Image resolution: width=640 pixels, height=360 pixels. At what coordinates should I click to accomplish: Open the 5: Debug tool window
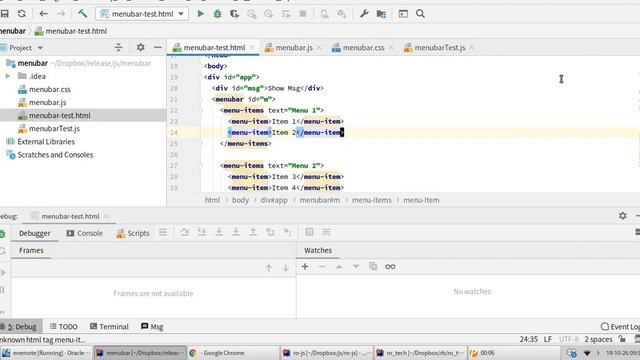coord(21,327)
